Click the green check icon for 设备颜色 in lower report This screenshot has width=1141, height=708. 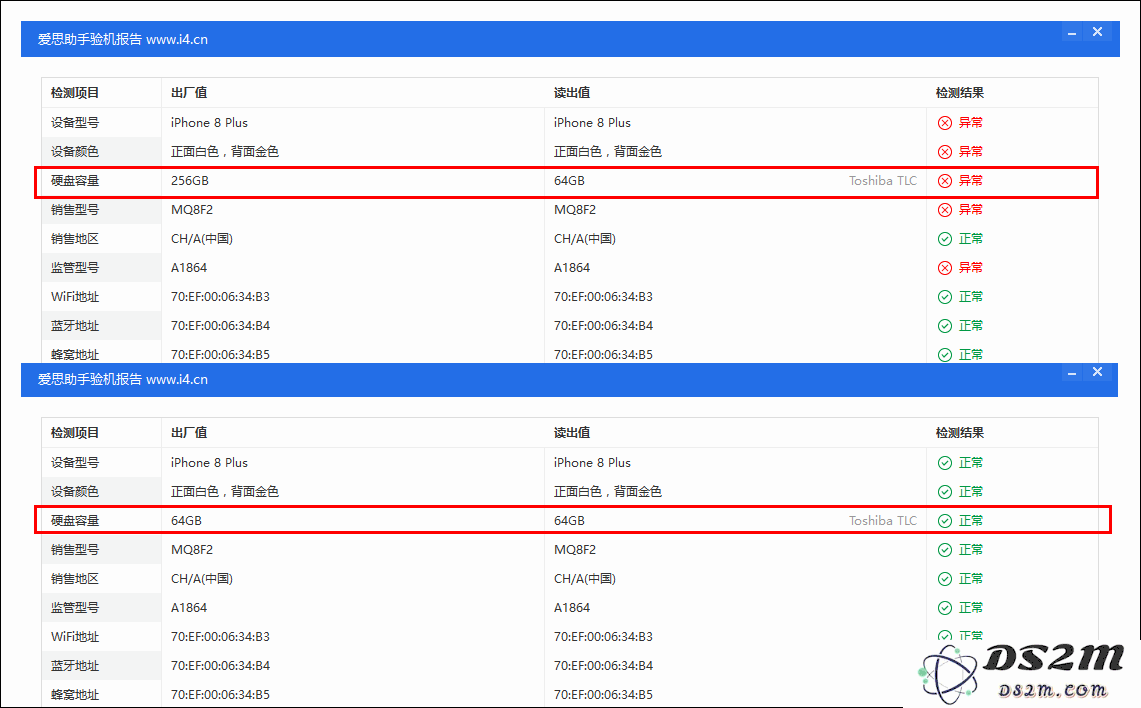pyautogui.click(x=945, y=492)
